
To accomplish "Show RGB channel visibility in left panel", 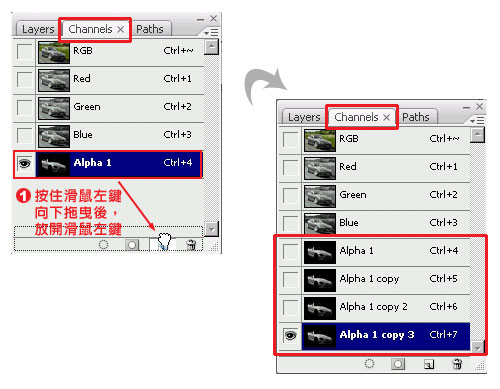I will point(25,52).
